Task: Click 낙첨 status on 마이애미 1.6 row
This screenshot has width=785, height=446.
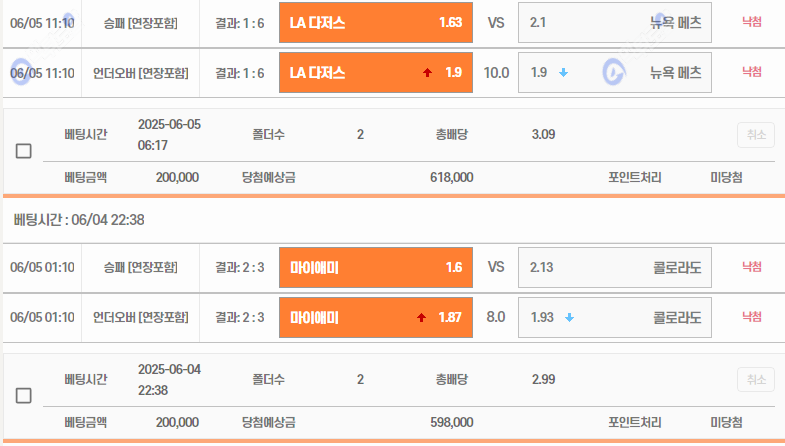Action: (x=751, y=267)
